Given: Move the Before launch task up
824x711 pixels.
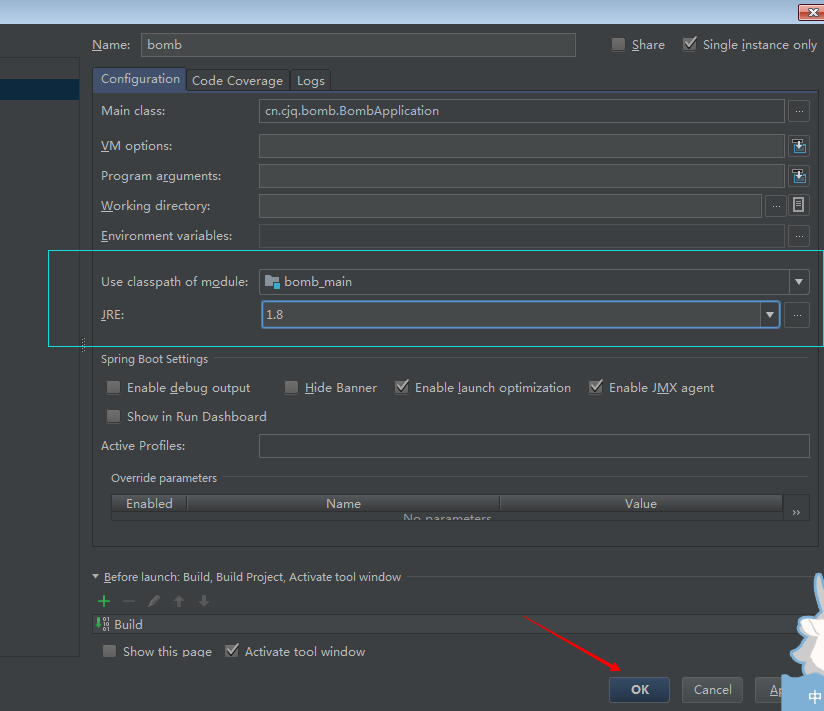Looking at the screenshot, I should coord(179,601).
